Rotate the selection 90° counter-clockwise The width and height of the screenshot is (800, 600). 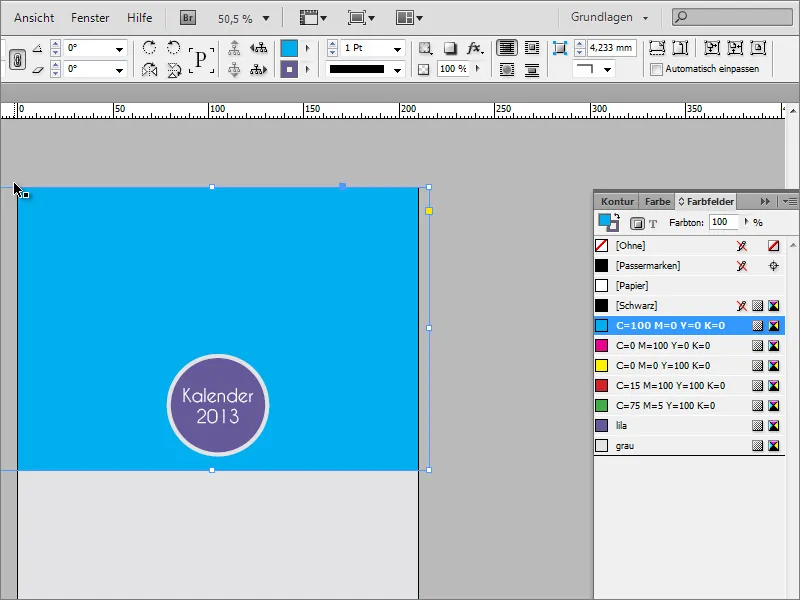coord(173,48)
